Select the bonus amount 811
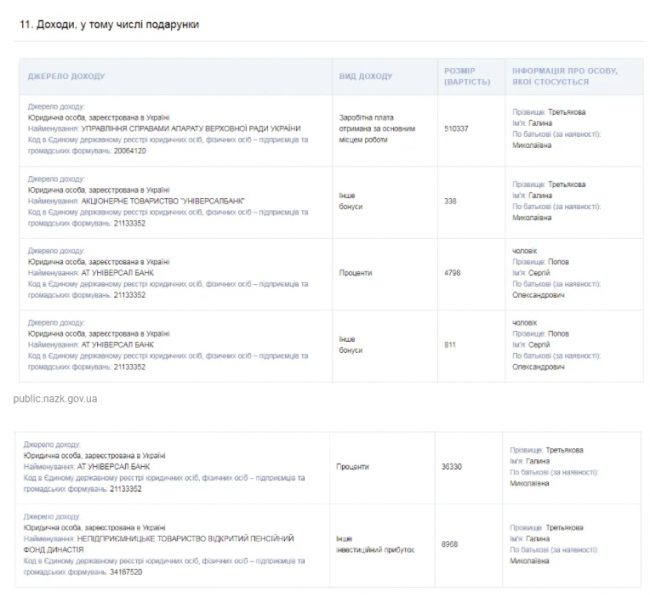This screenshot has width=650, height=597. point(450,344)
